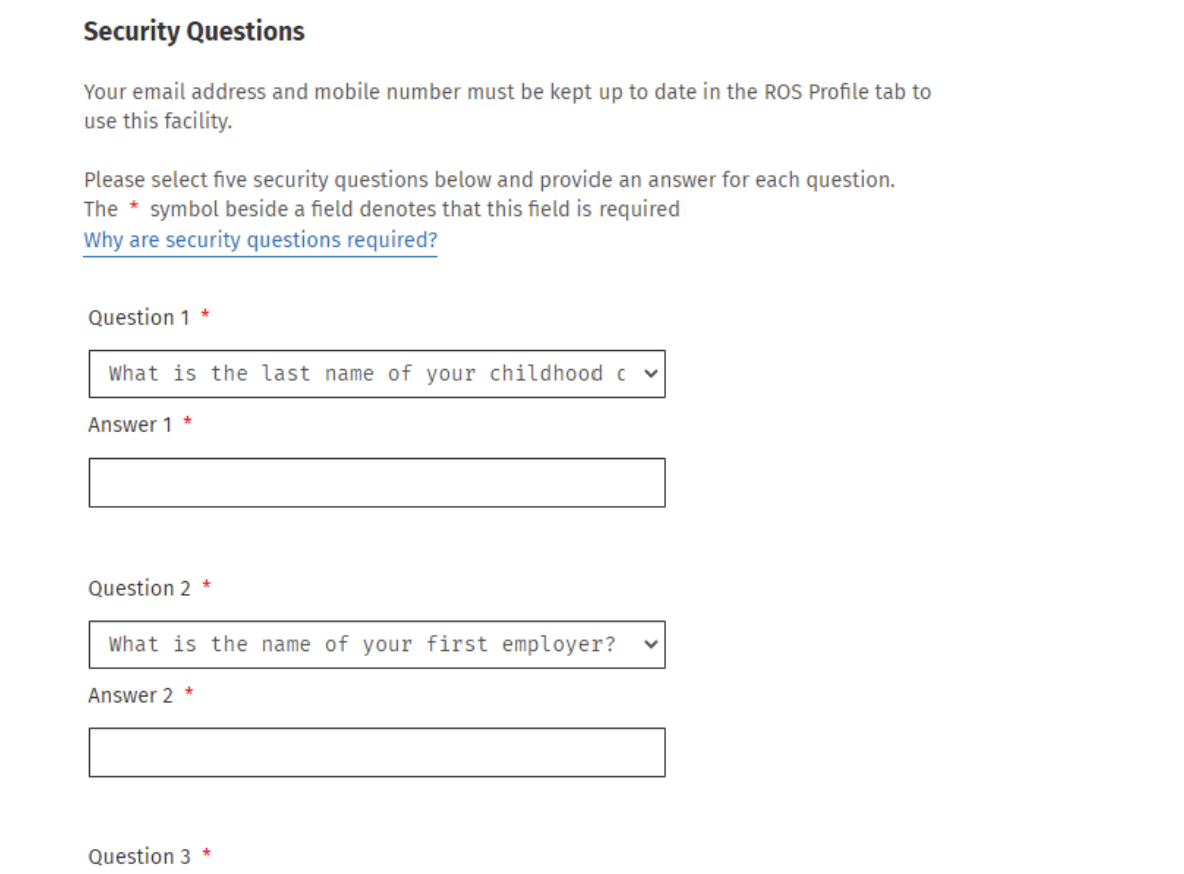Click the red asterisk beside Question 2
1184x874 pixels.
pyautogui.click(x=206, y=586)
